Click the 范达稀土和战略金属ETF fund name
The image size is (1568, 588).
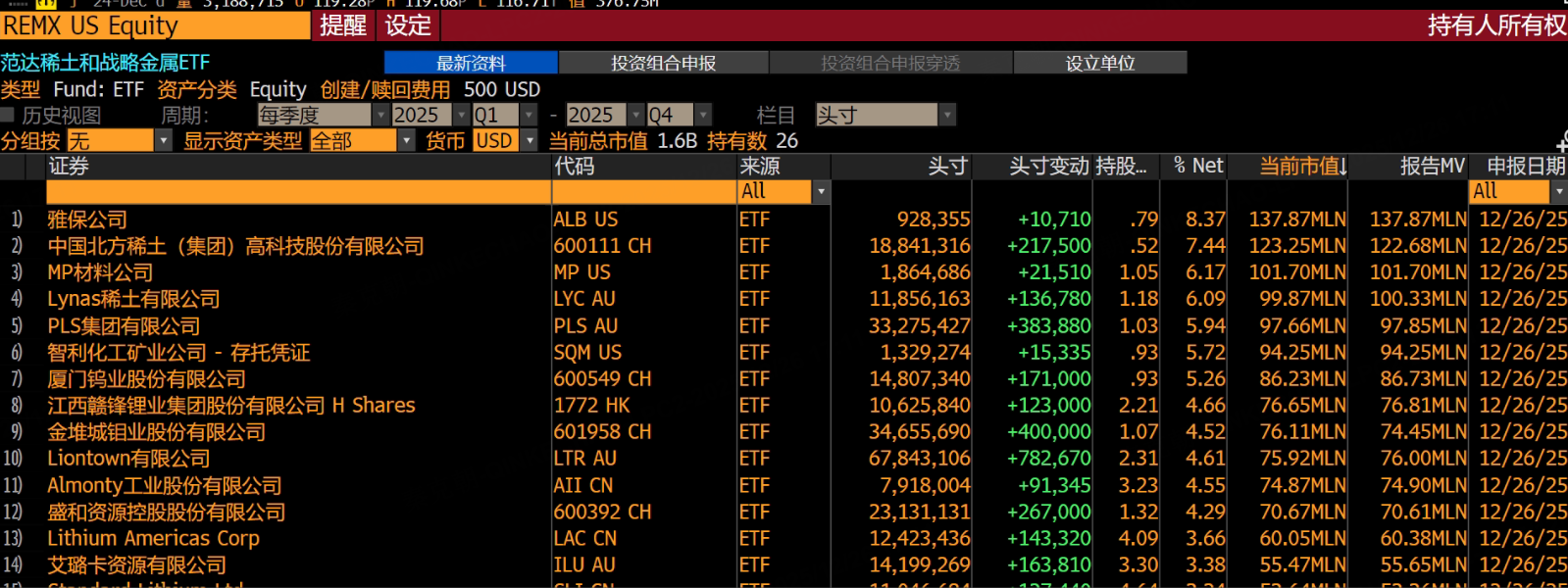(105, 63)
